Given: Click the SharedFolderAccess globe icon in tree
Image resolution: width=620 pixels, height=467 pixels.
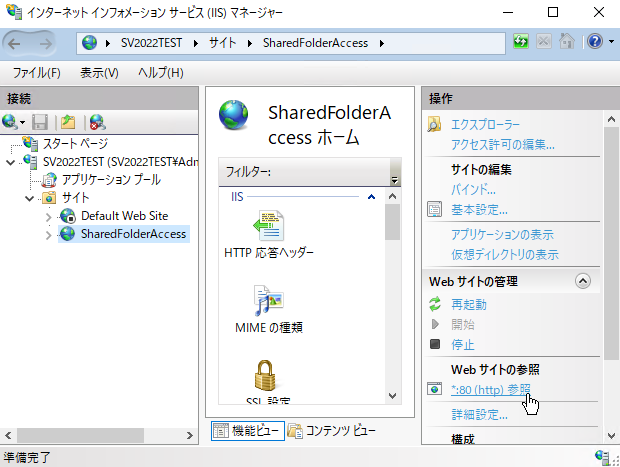Looking at the screenshot, I should [x=68, y=234].
